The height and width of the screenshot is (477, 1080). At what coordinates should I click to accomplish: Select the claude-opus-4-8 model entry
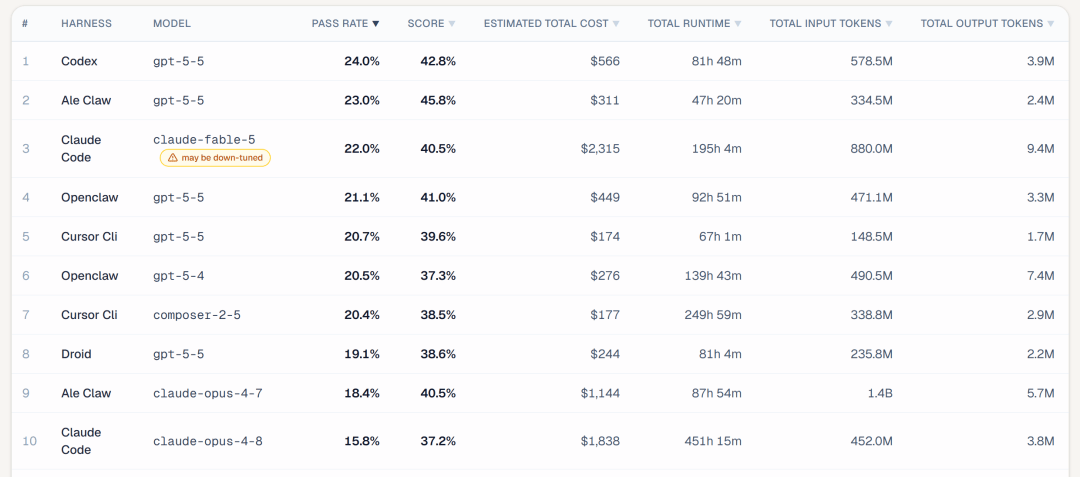pos(207,441)
